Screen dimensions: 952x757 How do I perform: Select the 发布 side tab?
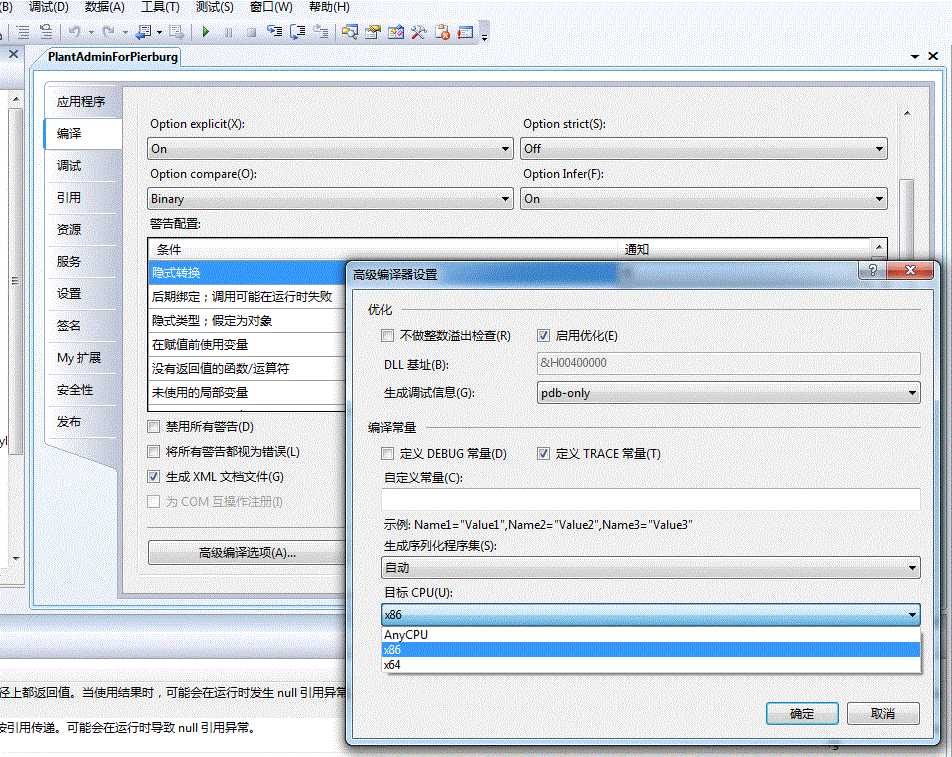69,421
